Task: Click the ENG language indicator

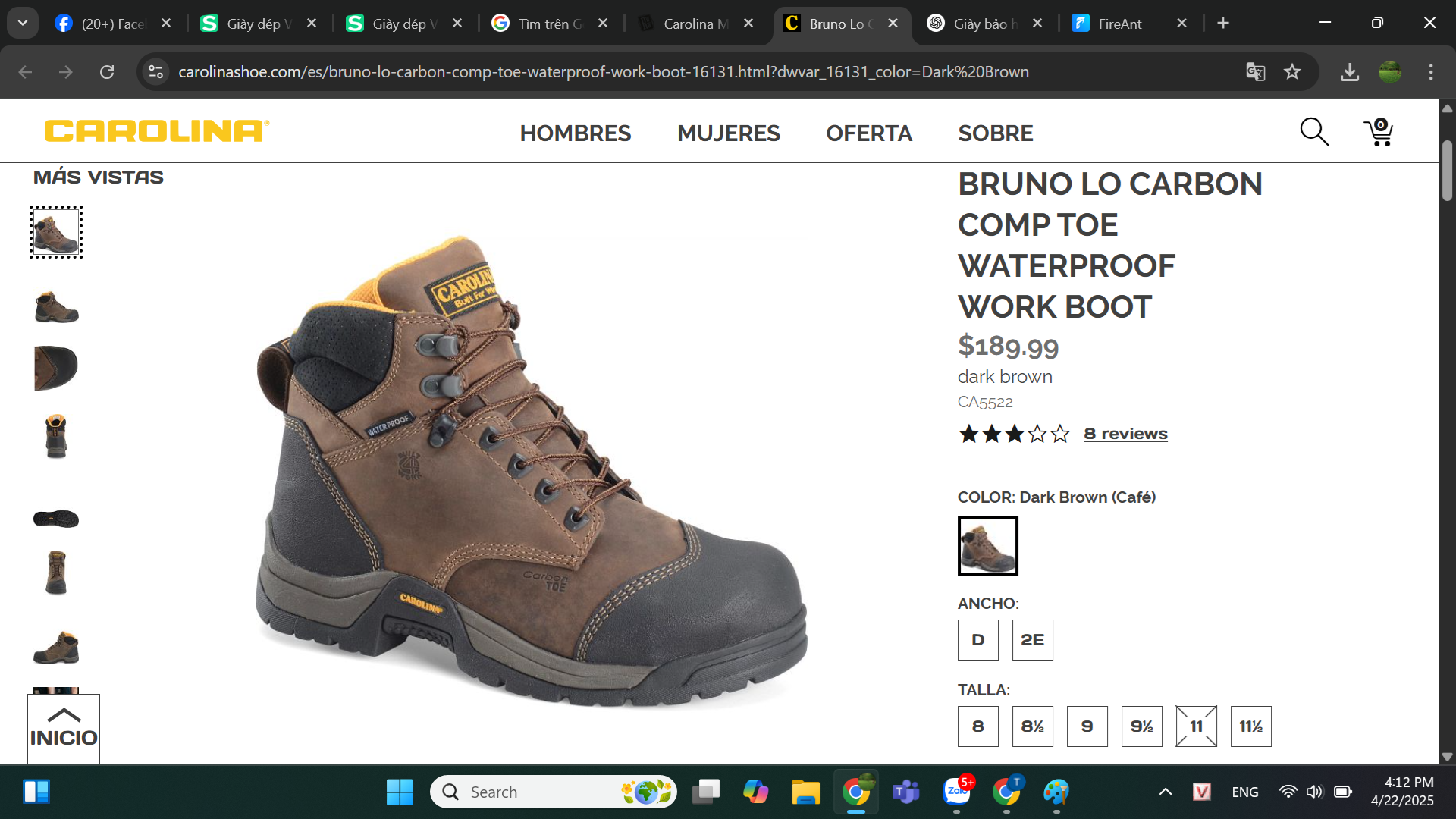Action: (x=1245, y=792)
